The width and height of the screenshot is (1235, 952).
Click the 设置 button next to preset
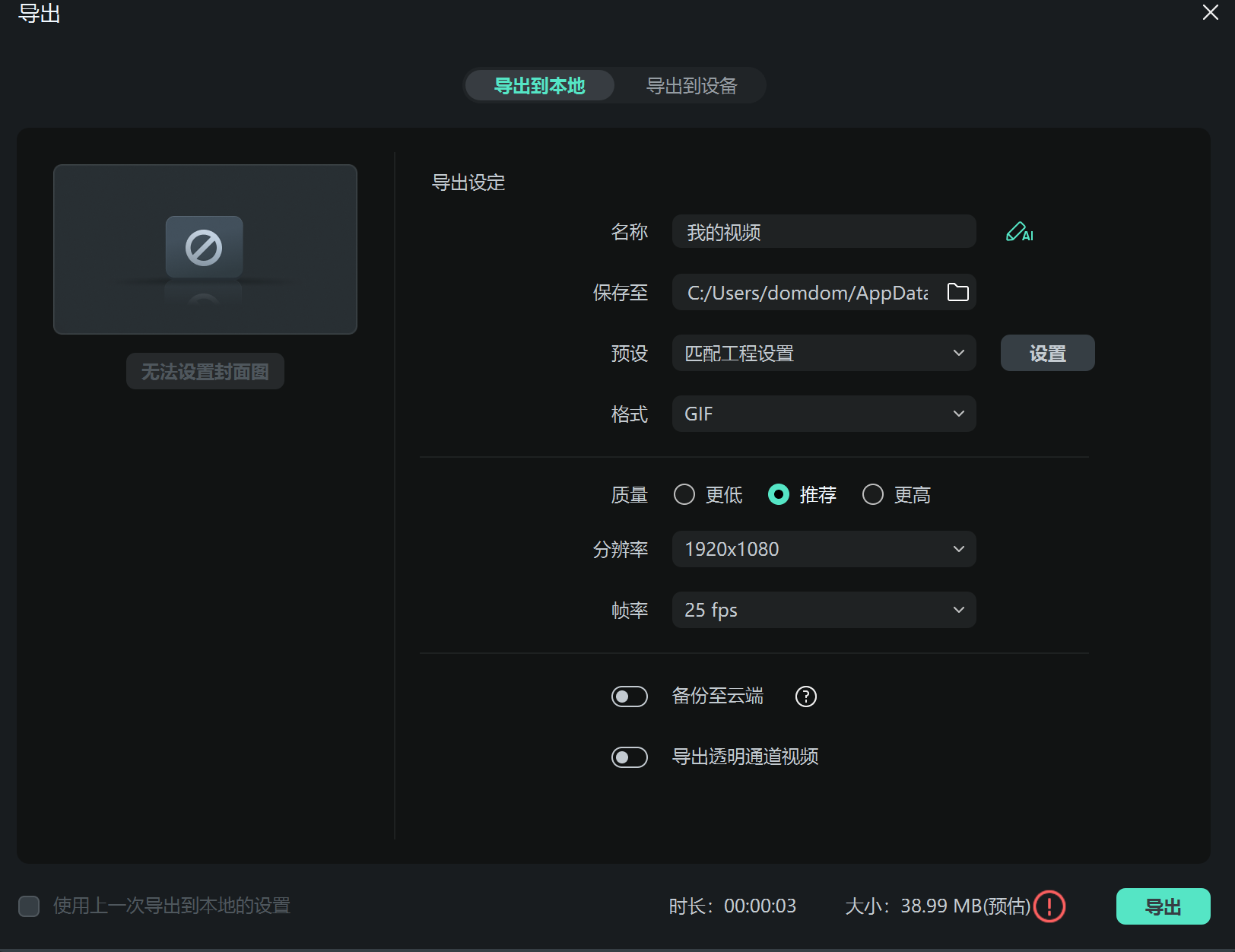pos(1047,353)
